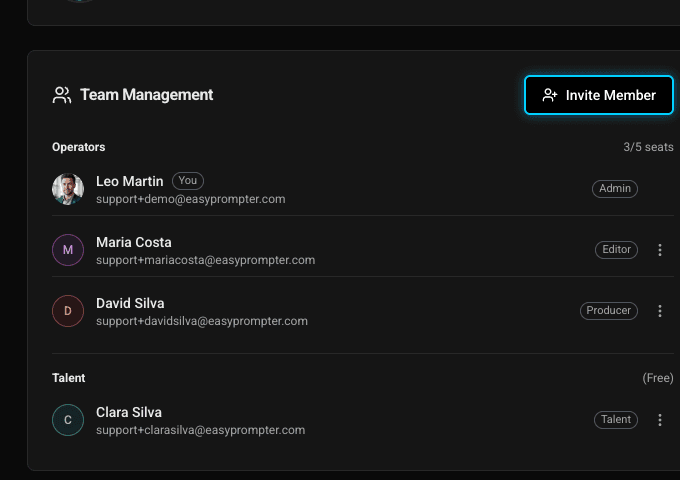Click the Producer role badge for David
This screenshot has height=480, width=680.
[608, 311]
